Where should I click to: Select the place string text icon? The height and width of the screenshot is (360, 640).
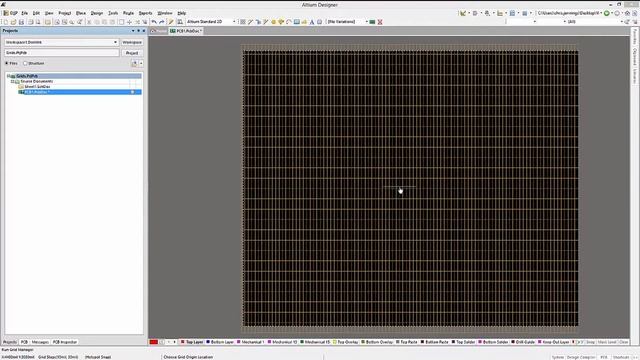pos(312,22)
